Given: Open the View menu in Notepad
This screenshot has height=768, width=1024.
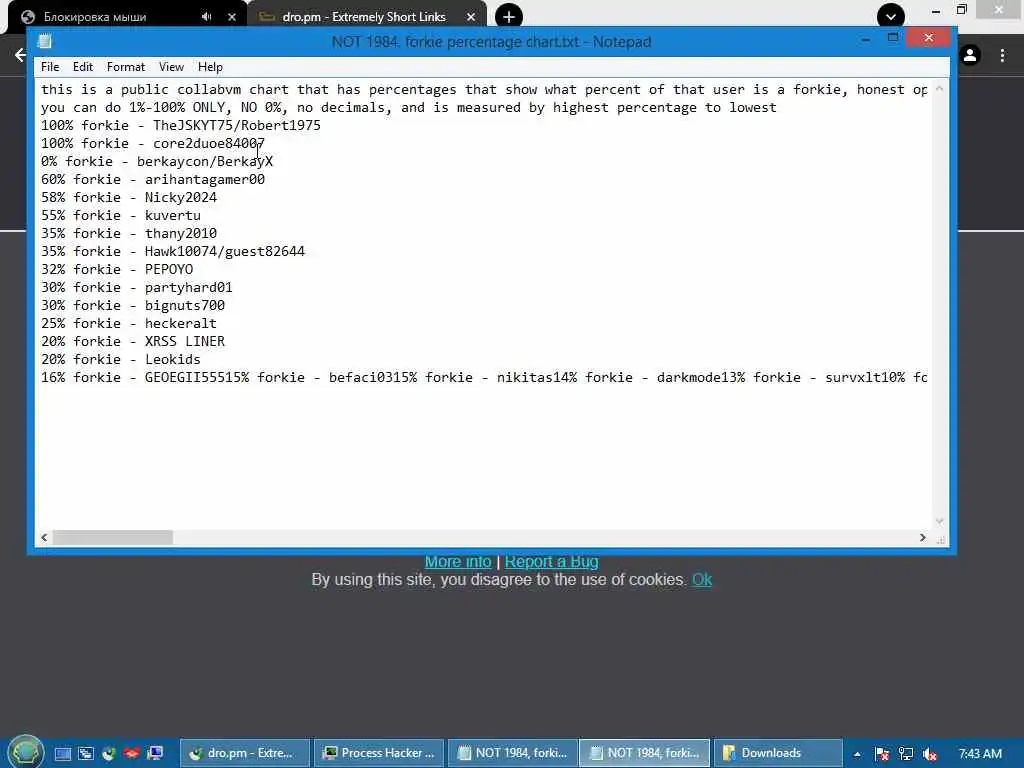Looking at the screenshot, I should pos(171,67).
